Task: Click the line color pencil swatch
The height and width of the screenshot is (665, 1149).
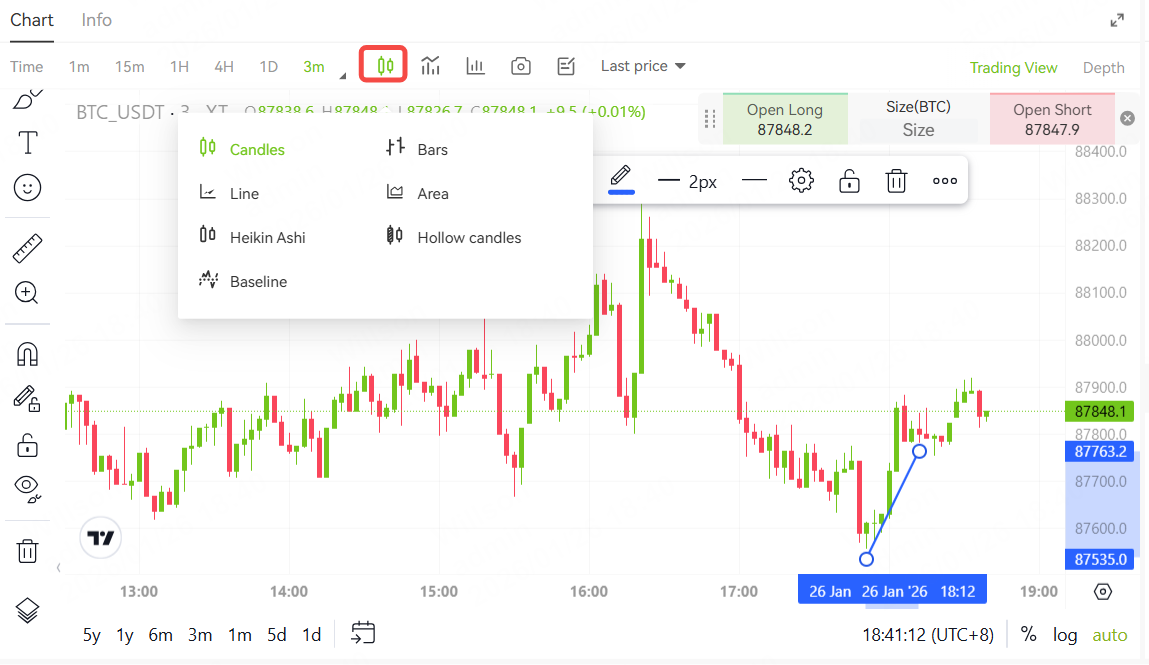Action: (x=621, y=179)
